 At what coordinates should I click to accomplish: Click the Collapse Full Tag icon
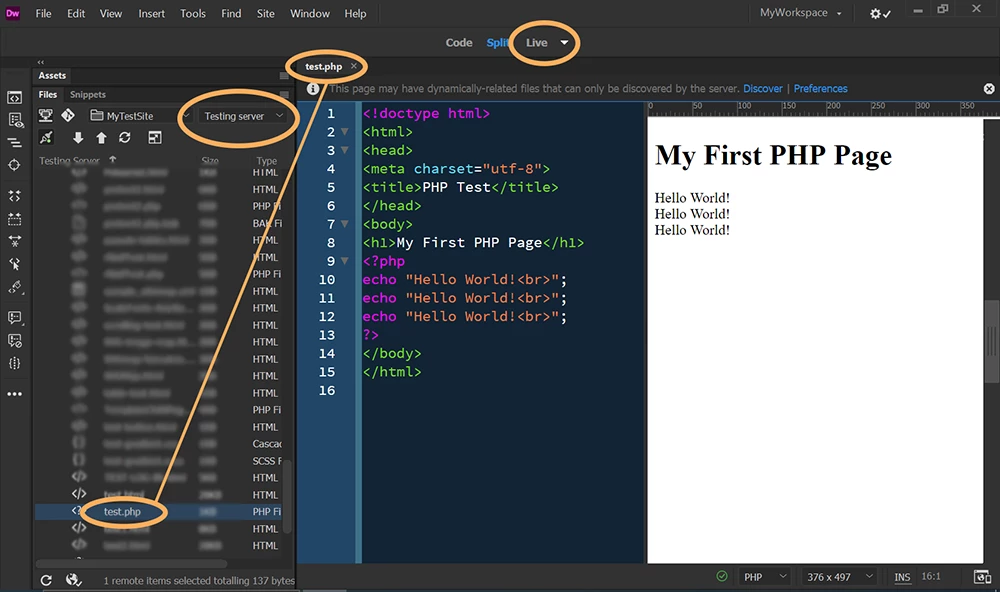pos(15,195)
